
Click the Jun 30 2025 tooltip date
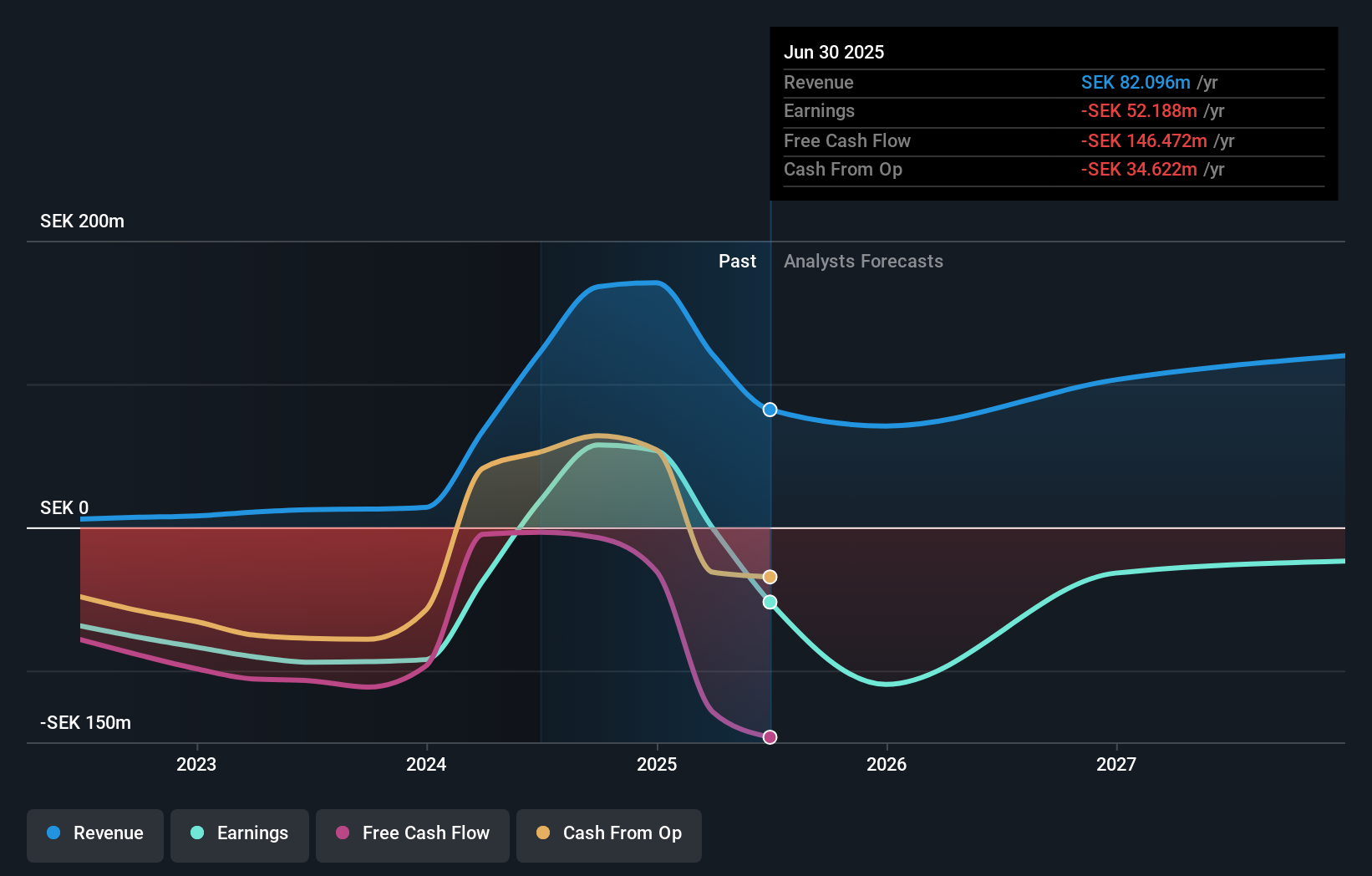click(x=834, y=53)
